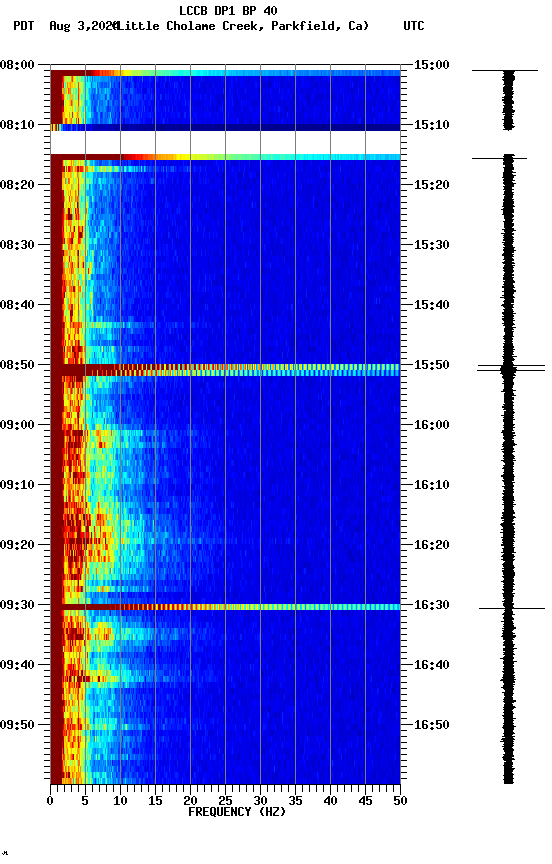Click the white data gap band in spectrogram
This screenshot has height=864, width=552.
[225, 142]
